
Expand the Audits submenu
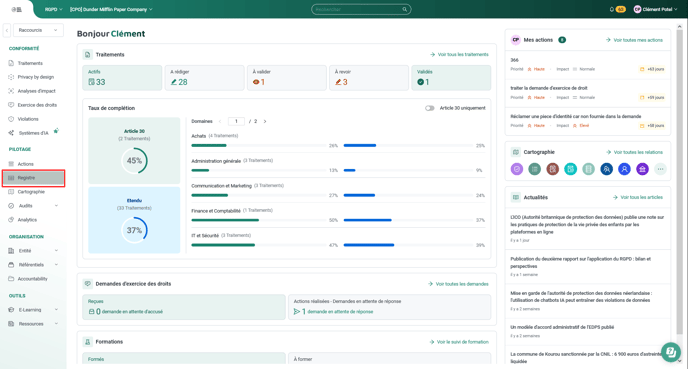point(56,206)
